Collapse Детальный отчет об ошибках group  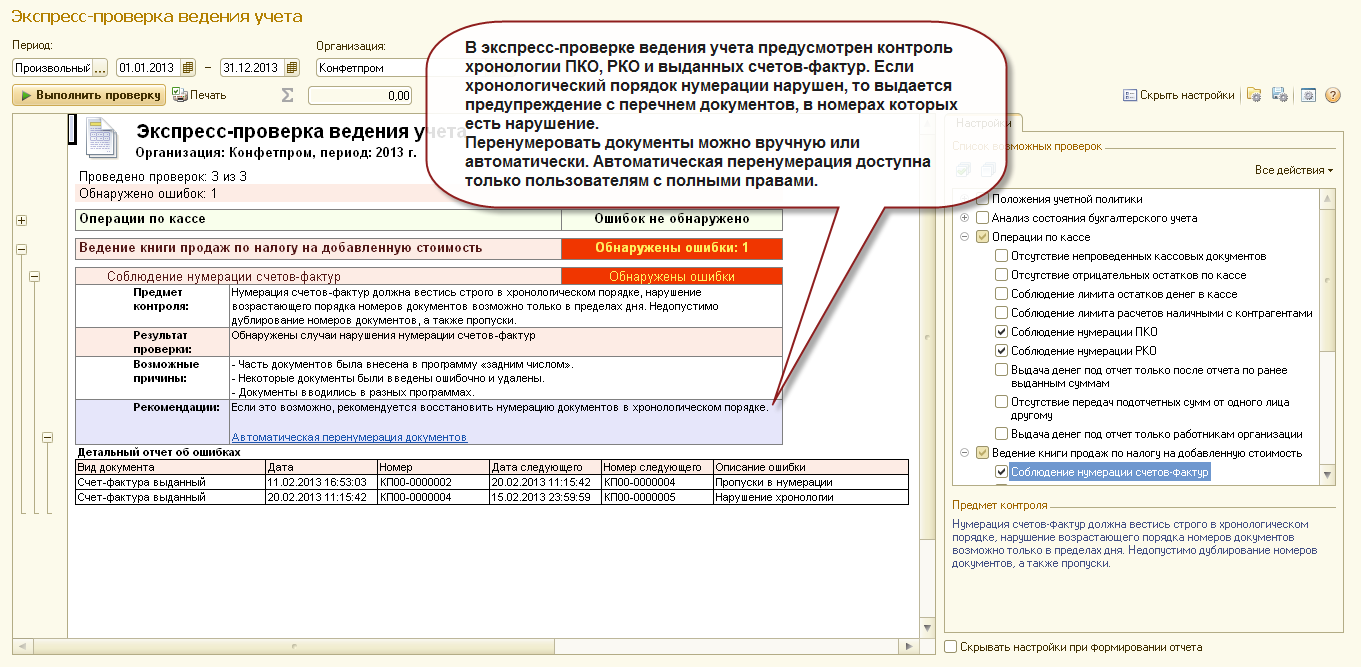[46, 437]
